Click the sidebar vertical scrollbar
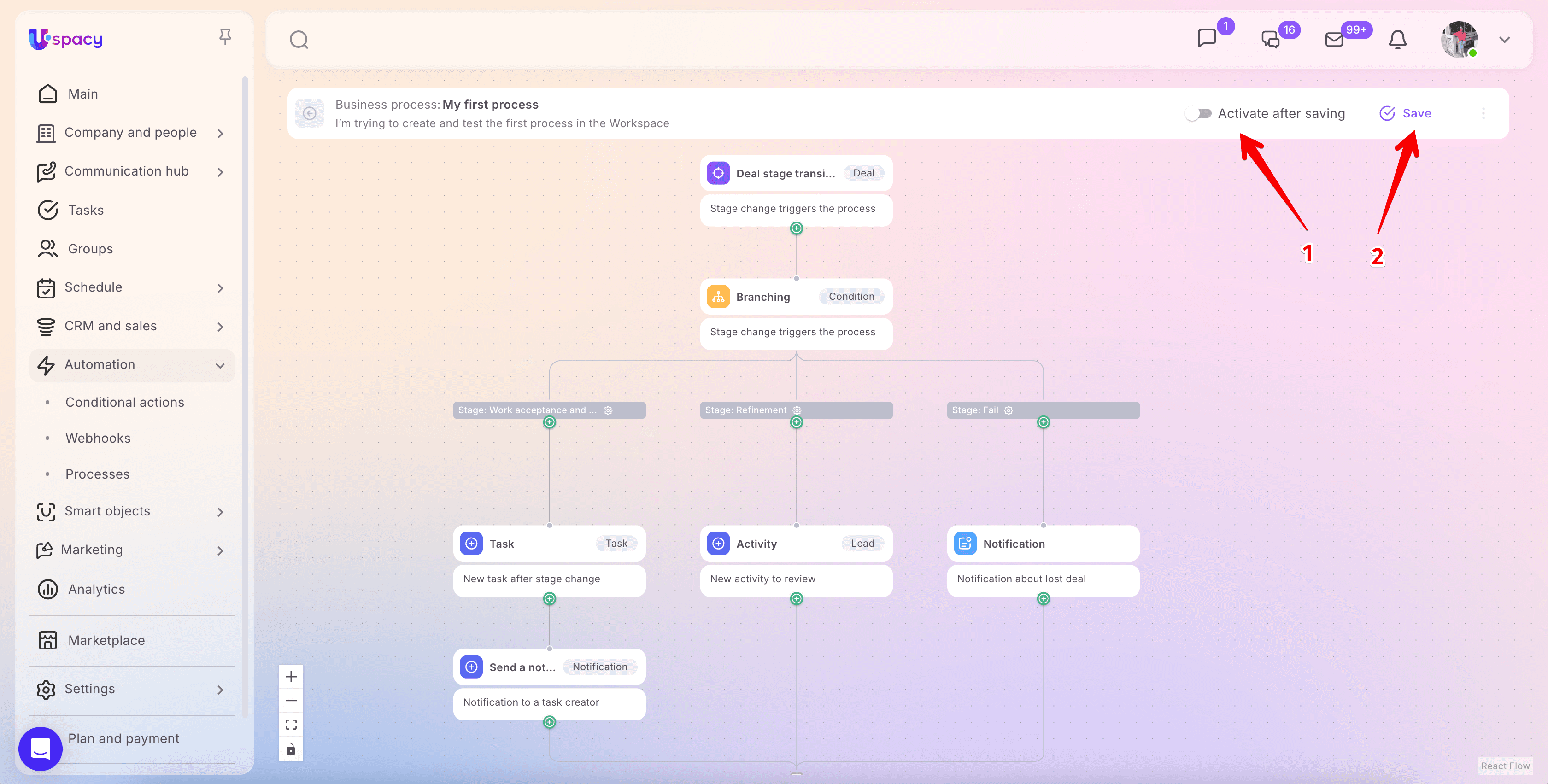Screen dimensions: 1548x784 click(245, 397)
